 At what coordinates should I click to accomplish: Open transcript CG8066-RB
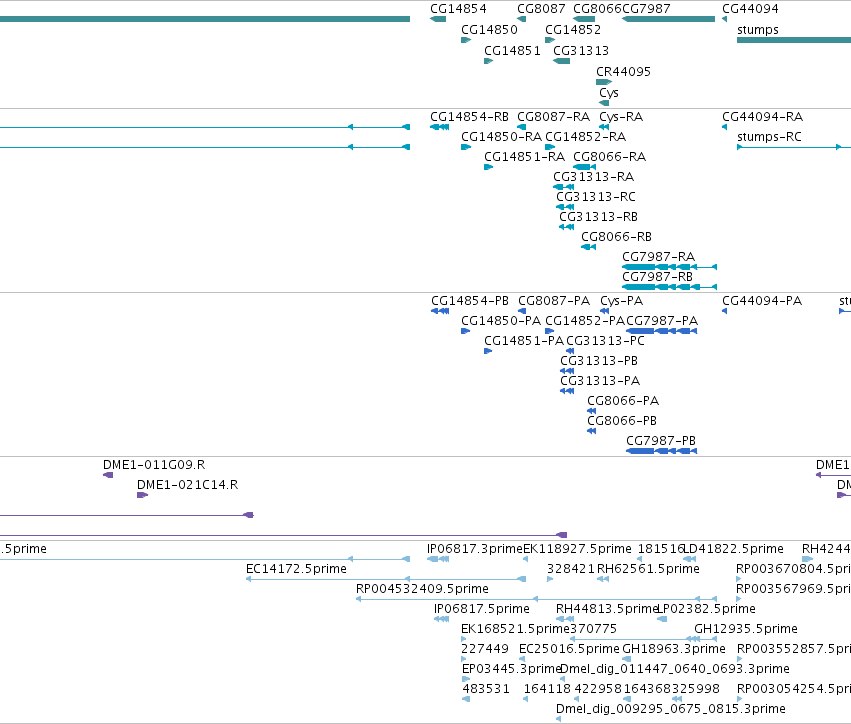click(617, 237)
